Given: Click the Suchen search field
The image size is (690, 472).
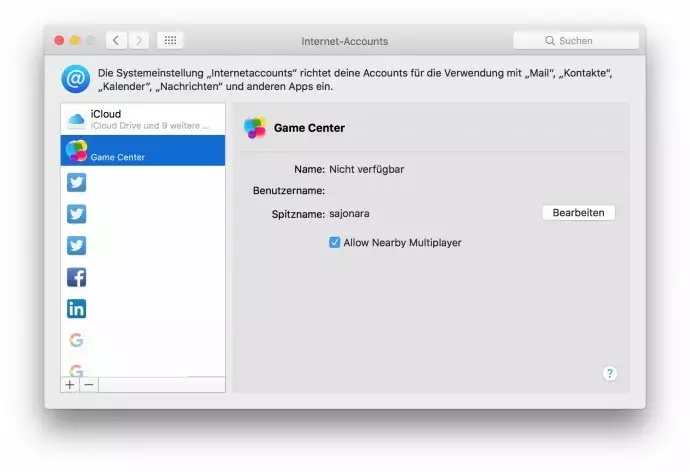Looking at the screenshot, I should [576, 41].
